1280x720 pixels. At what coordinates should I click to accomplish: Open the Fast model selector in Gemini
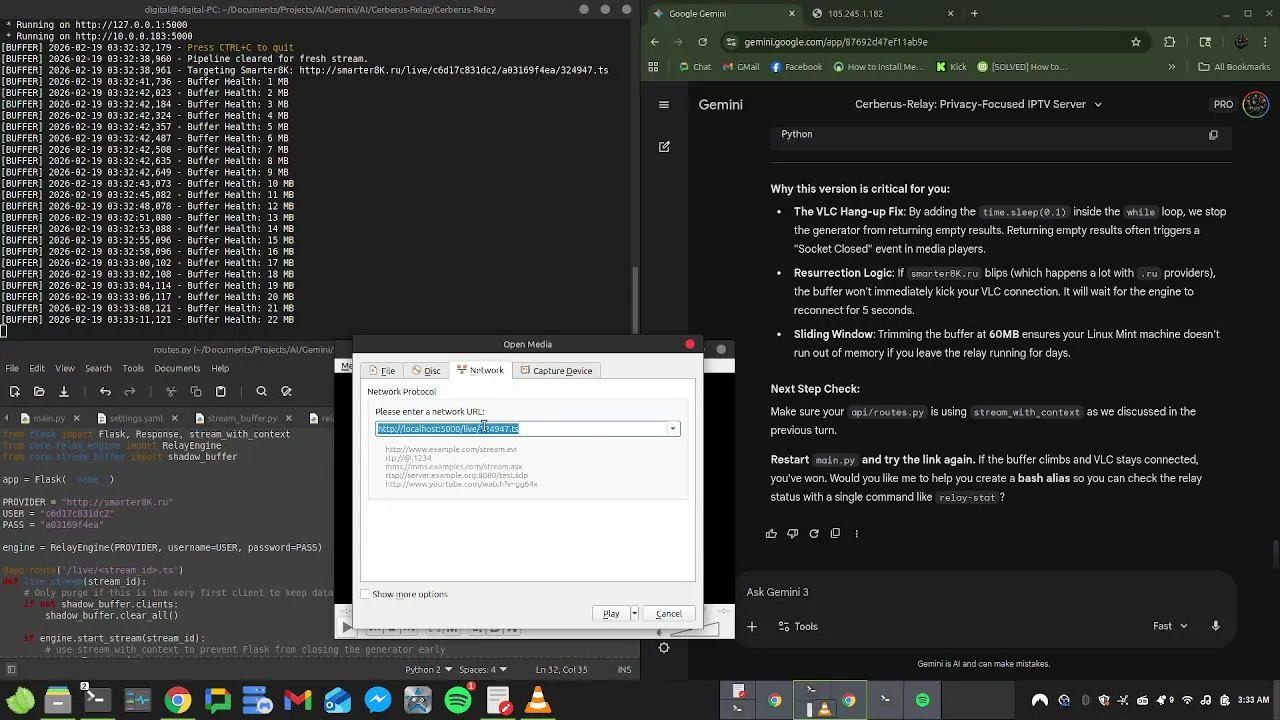(x=1170, y=626)
